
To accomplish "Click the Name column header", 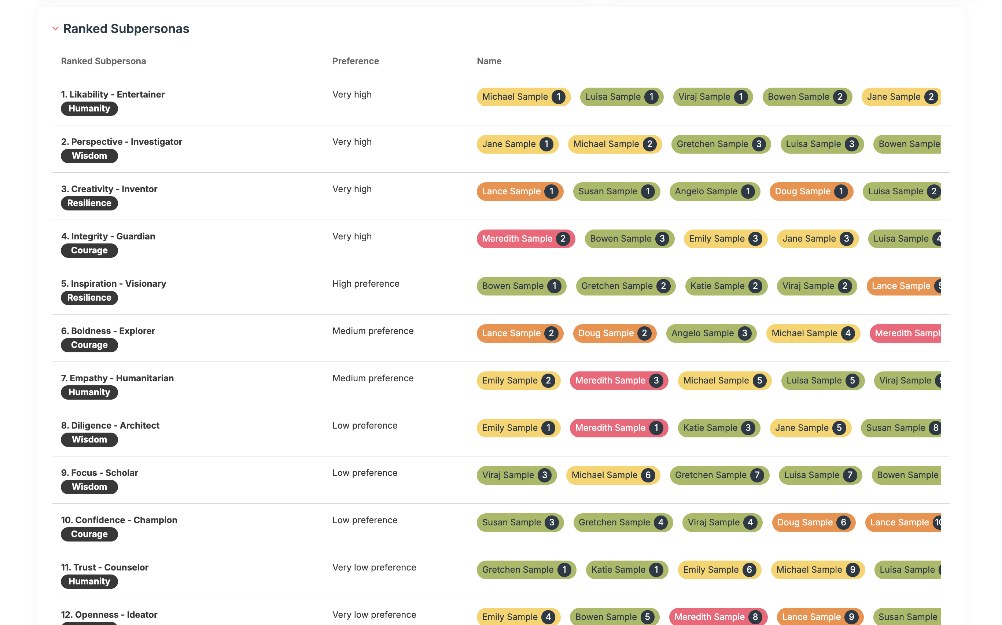I will [x=489, y=61].
